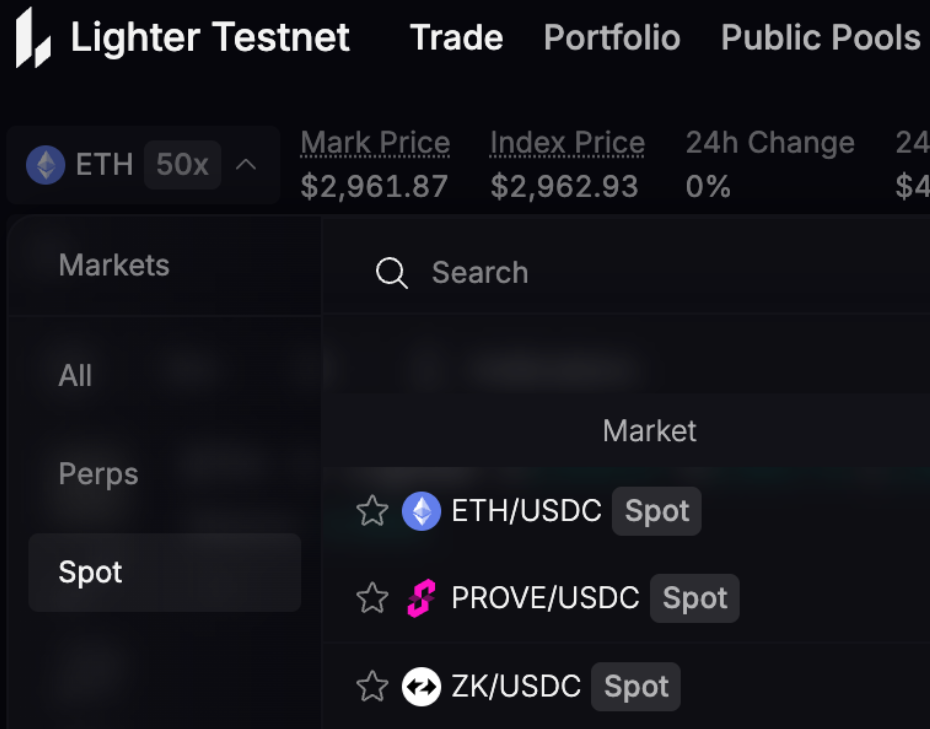The height and width of the screenshot is (729, 930).
Task: Go to Public Pools tab
Action: [820, 38]
